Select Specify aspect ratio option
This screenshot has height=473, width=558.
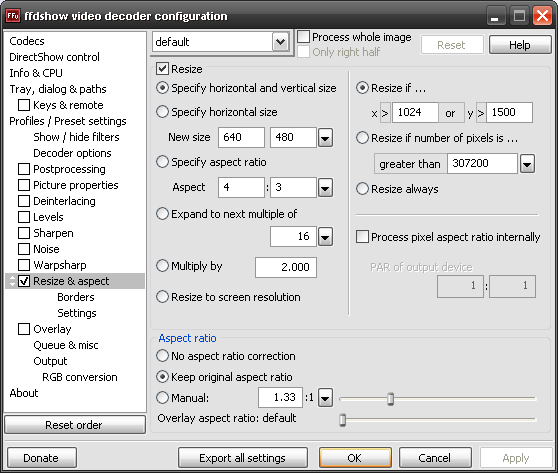(x=162, y=162)
